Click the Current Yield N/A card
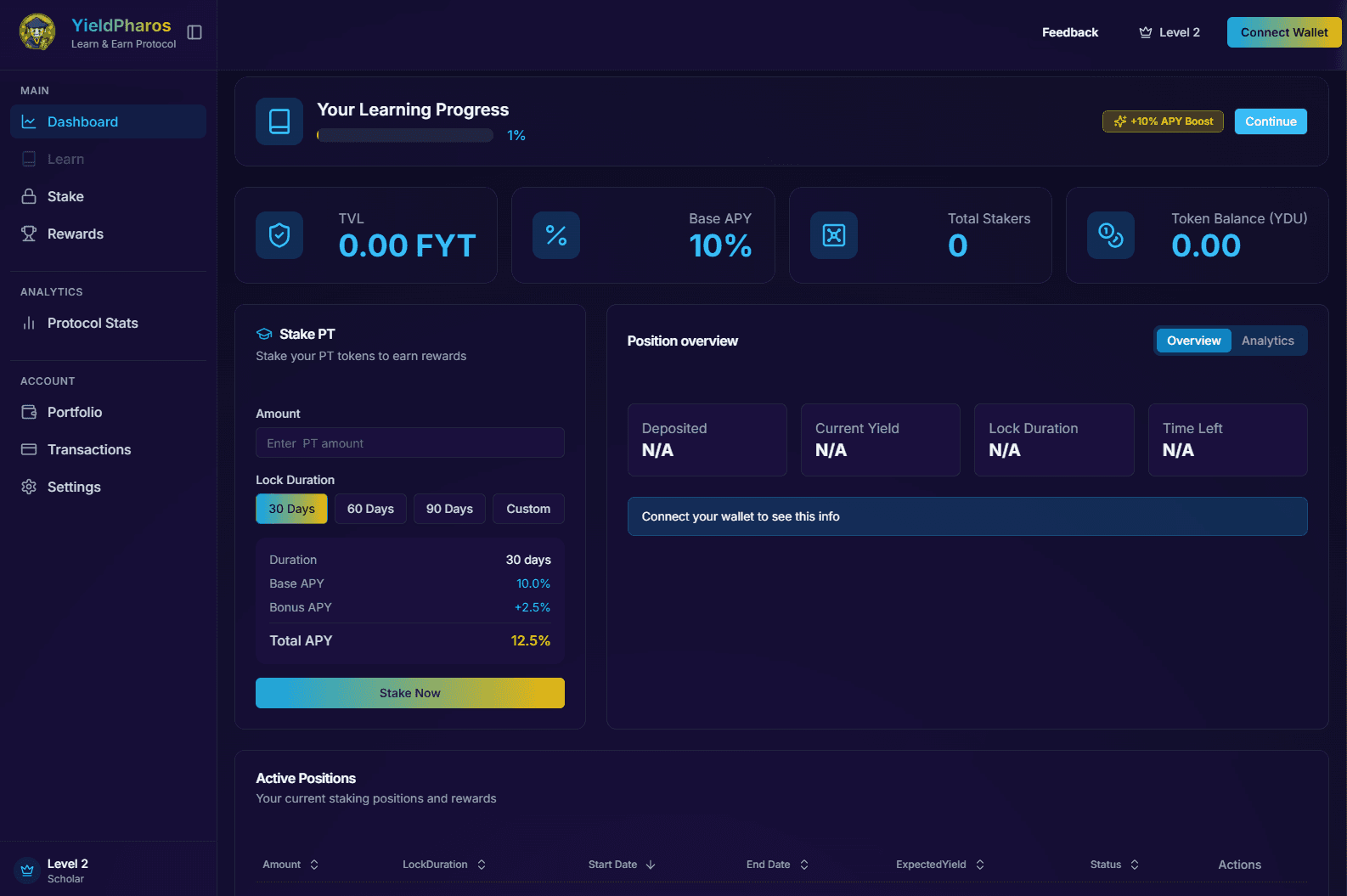 pyautogui.click(x=881, y=440)
